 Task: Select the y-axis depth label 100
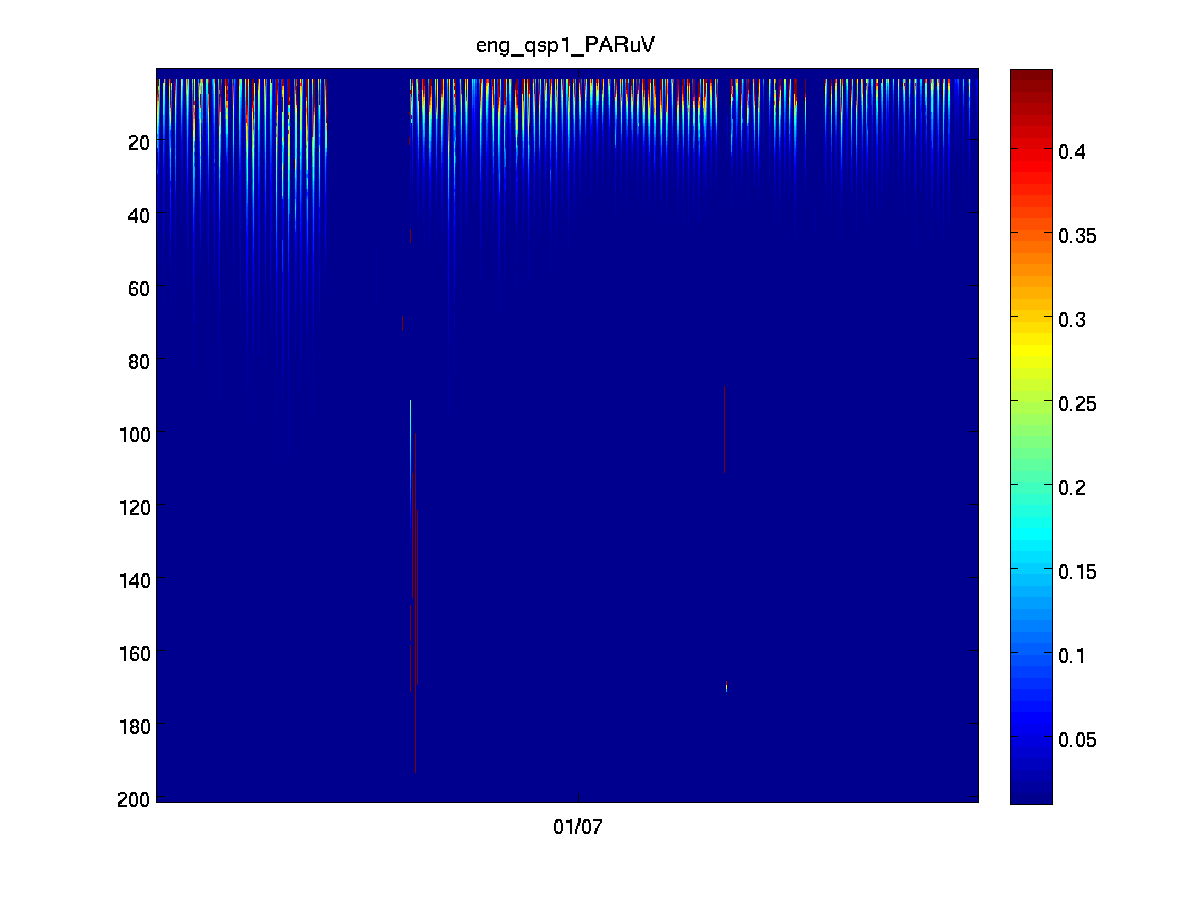[x=134, y=434]
